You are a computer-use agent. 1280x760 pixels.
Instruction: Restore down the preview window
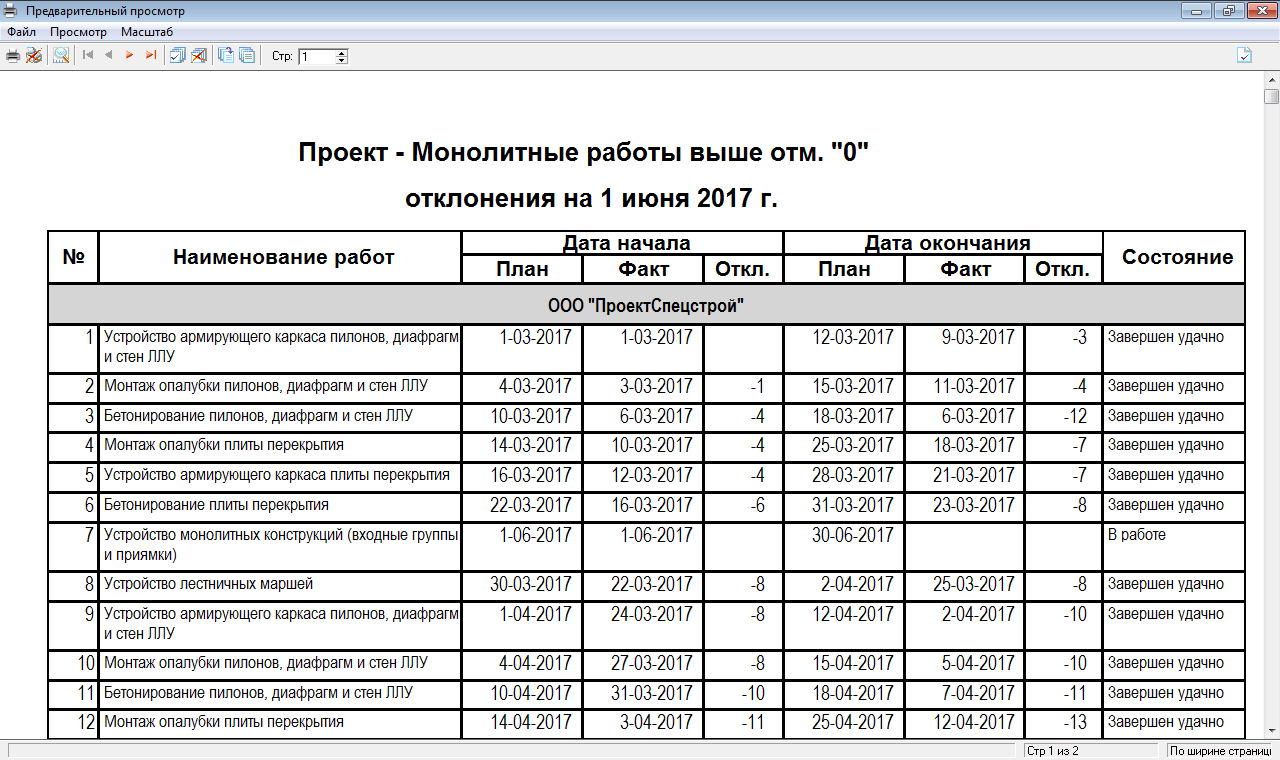pyautogui.click(x=1227, y=11)
